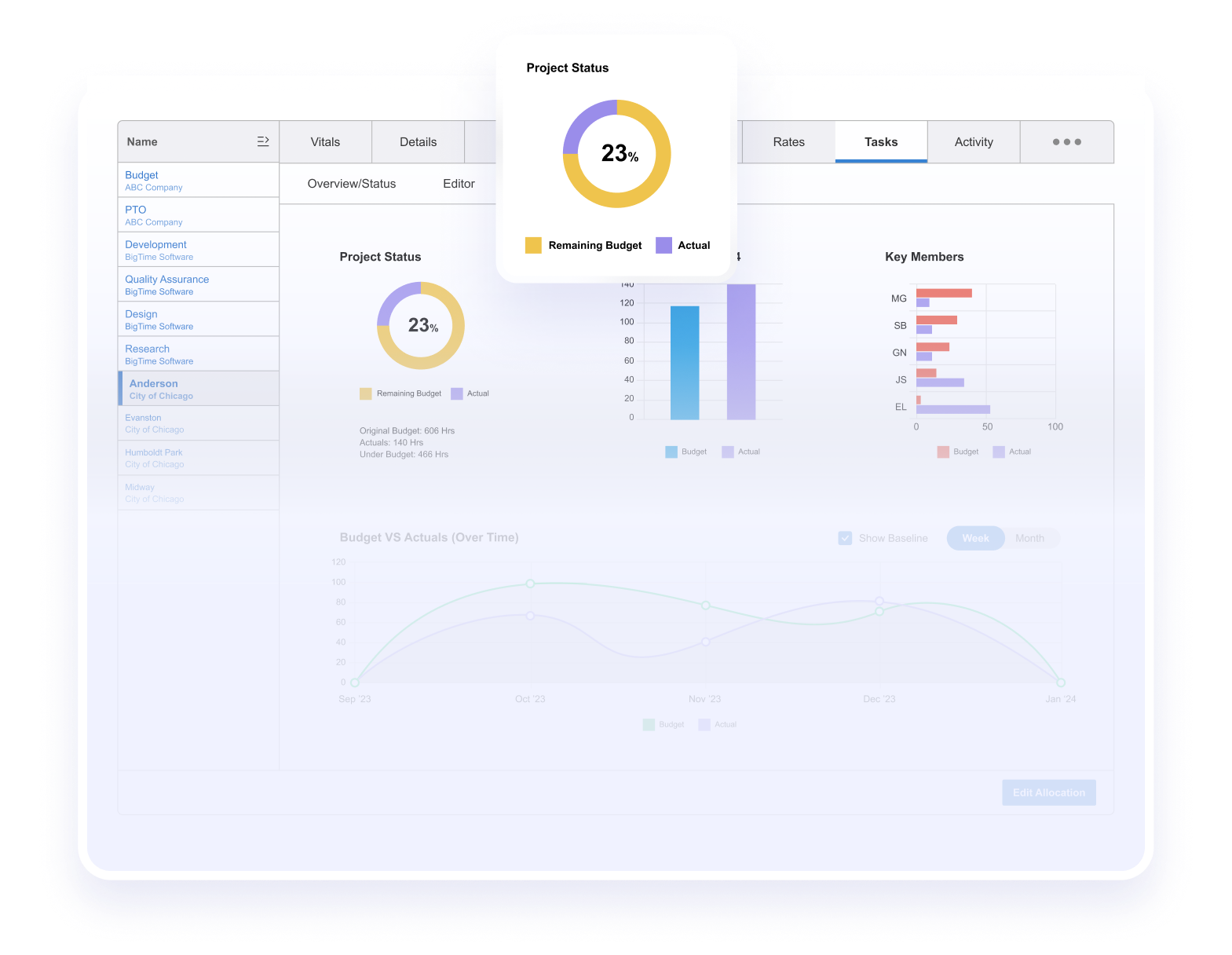The height and width of the screenshot is (955, 1232).
Task: Click the red Budget legend under Key Members
Action: click(943, 452)
